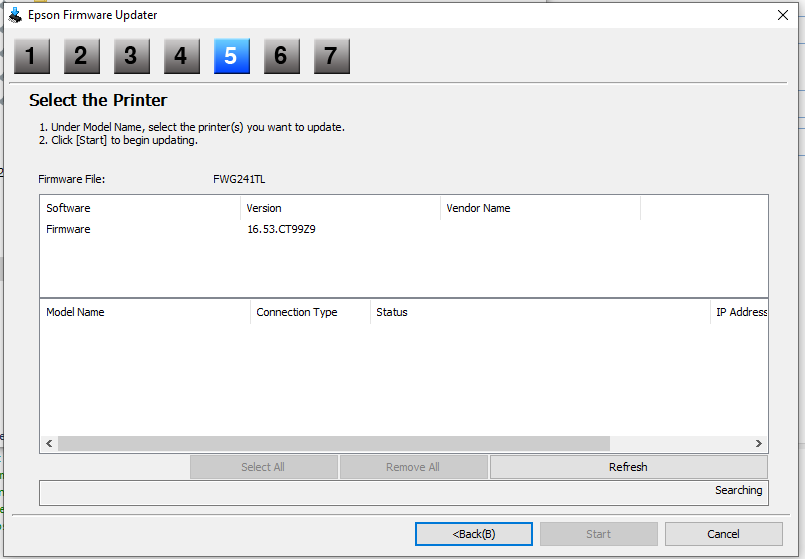805x559 pixels.
Task: Sort by Model Name column header
Action: pos(145,312)
